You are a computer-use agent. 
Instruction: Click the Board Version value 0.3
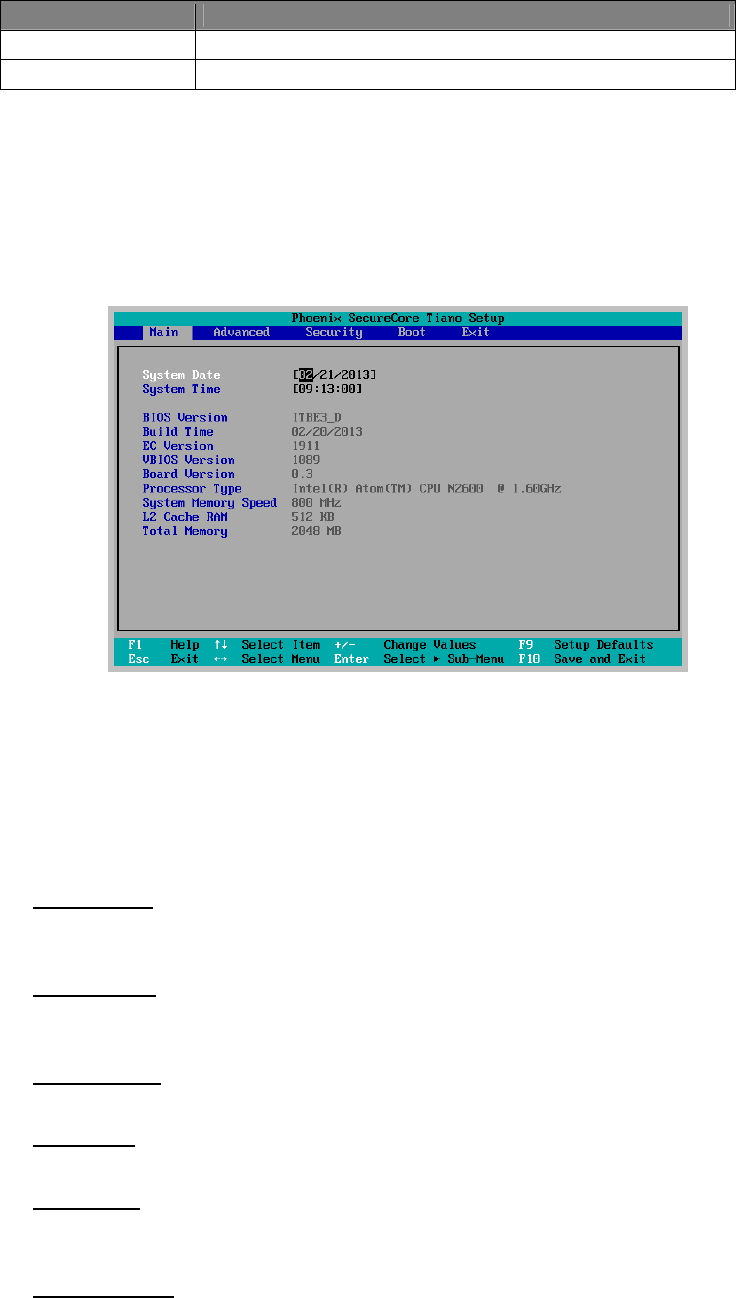(x=302, y=474)
